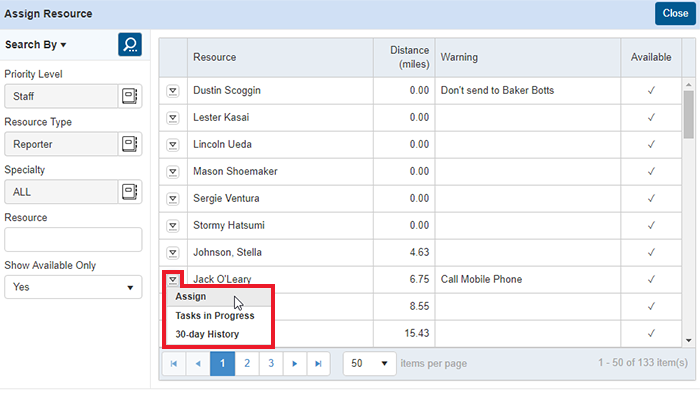Click the Specialty ALL field
Image resolution: width=700 pixels, height=393 pixels.
61,192
